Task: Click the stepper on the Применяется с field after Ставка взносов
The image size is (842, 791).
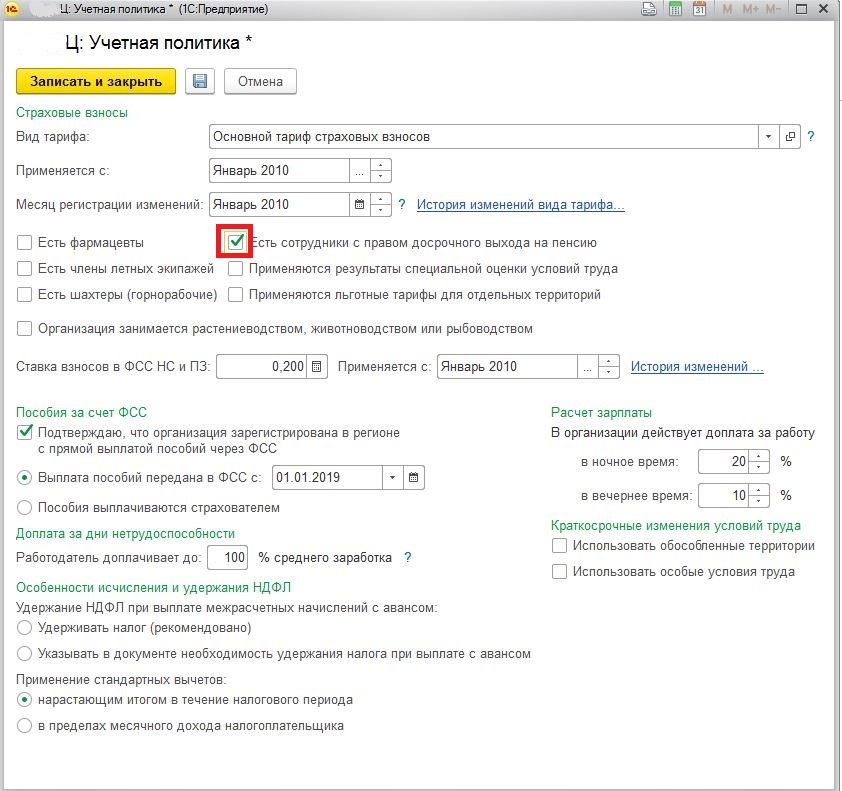Action: click(608, 367)
